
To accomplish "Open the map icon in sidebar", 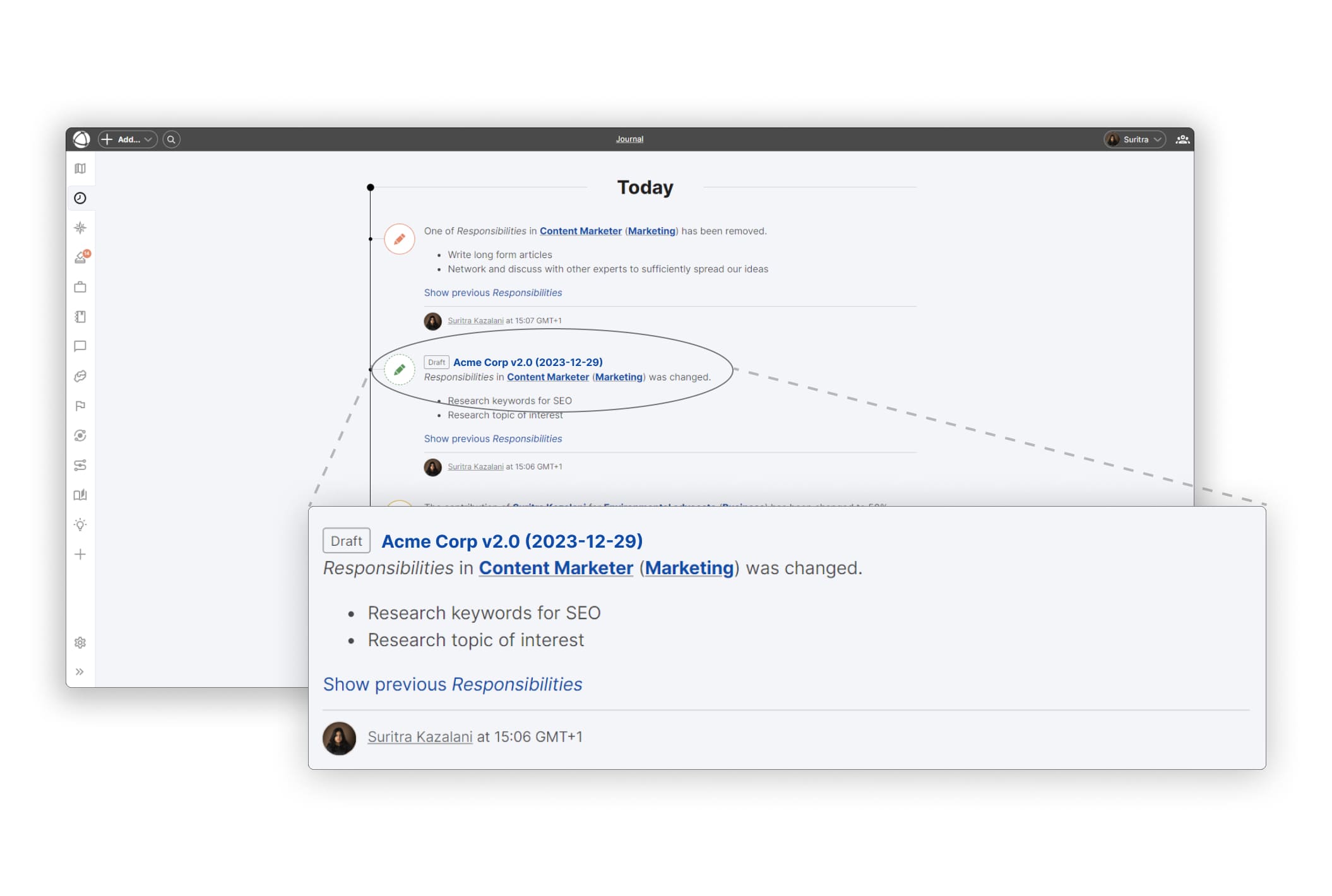I will (80, 168).
